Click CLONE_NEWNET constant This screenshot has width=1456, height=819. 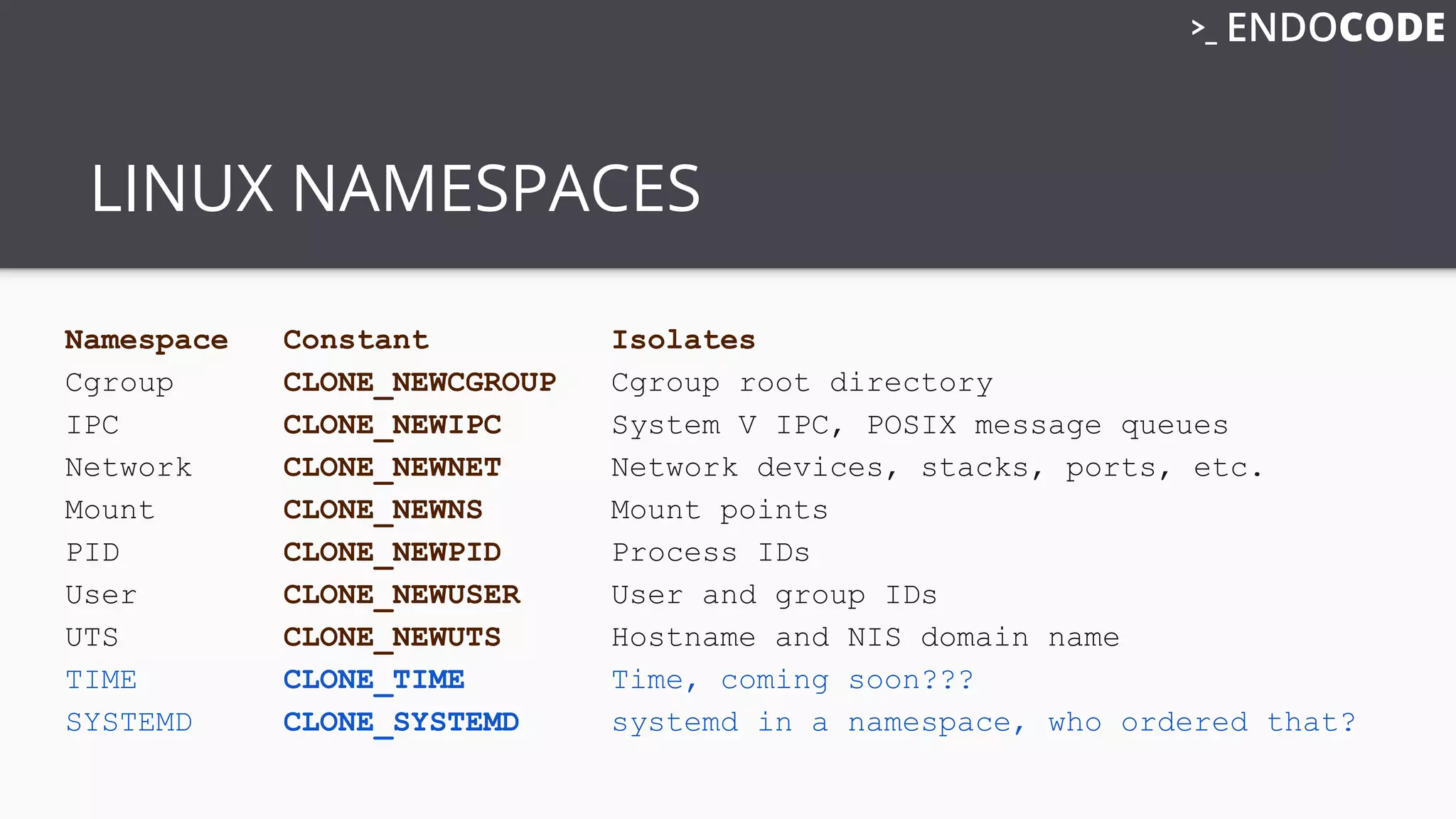point(392,469)
